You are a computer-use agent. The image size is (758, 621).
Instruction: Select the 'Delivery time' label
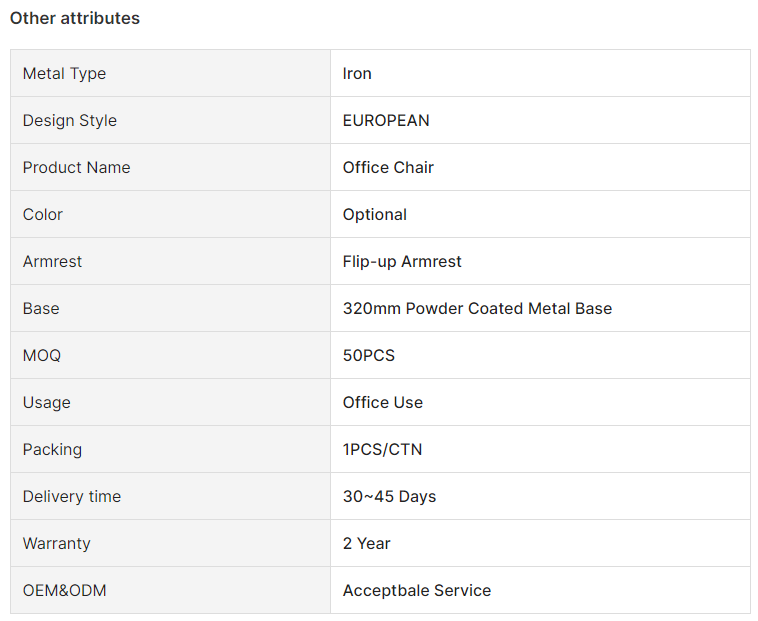72,496
